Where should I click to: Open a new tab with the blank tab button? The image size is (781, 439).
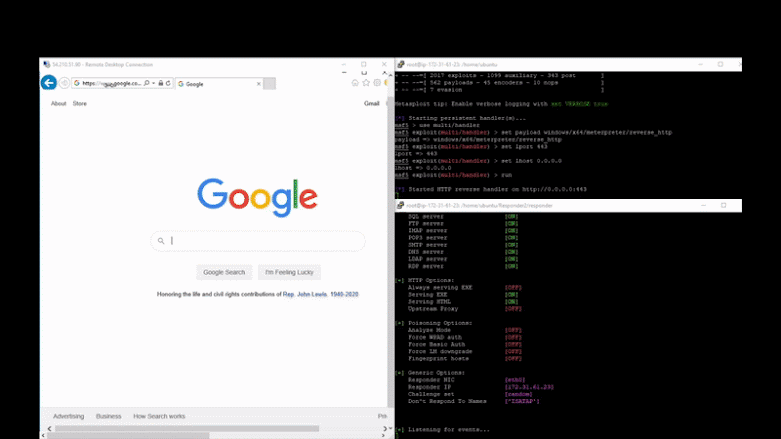[269, 84]
